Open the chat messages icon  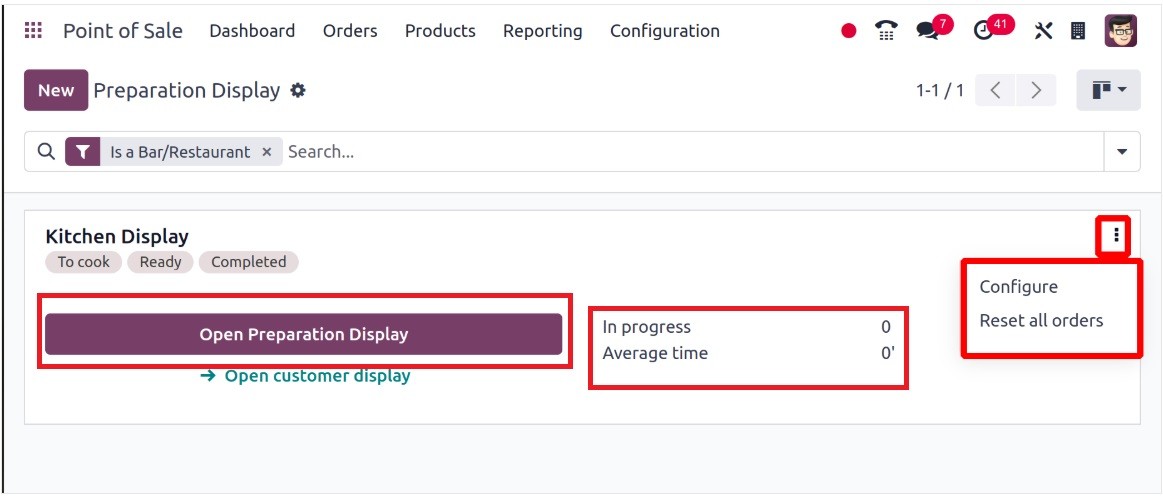click(x=929, y=31)
